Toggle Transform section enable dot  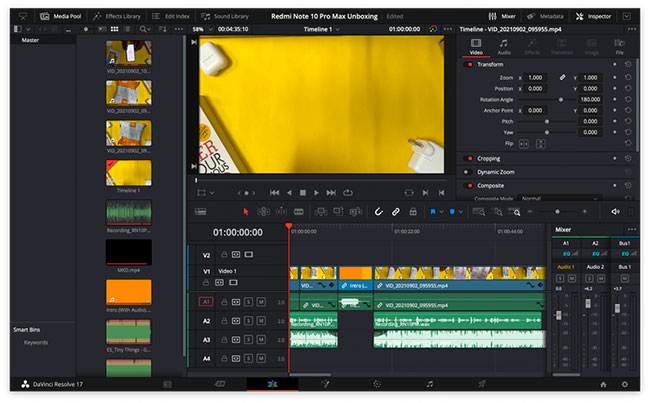pos(470,65)
